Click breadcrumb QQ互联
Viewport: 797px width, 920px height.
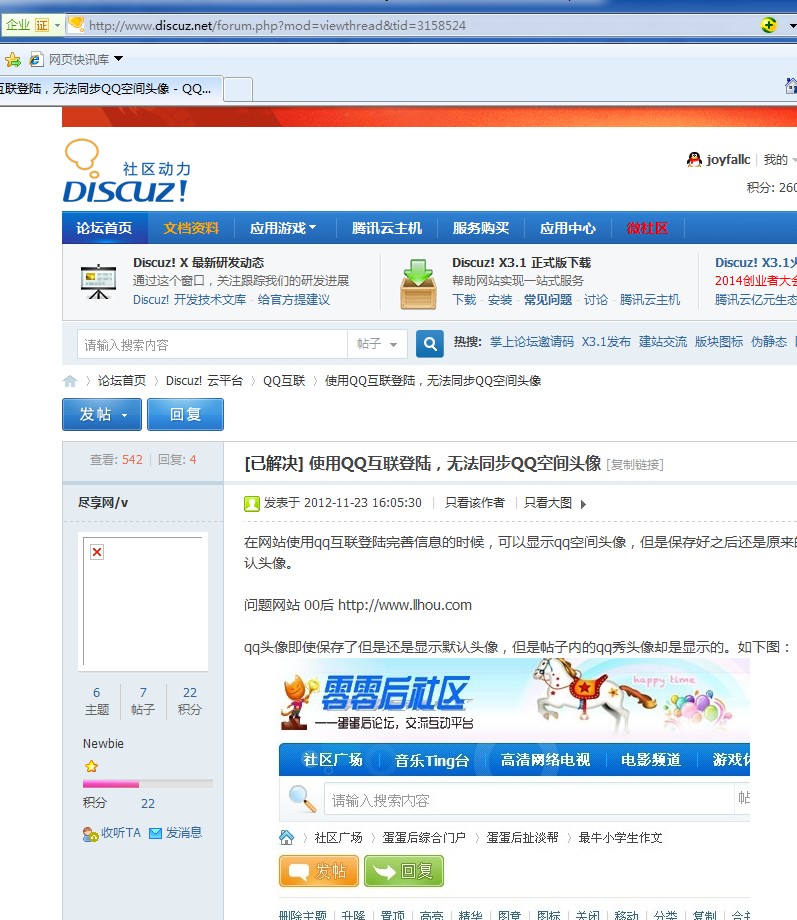coord(284,381)
